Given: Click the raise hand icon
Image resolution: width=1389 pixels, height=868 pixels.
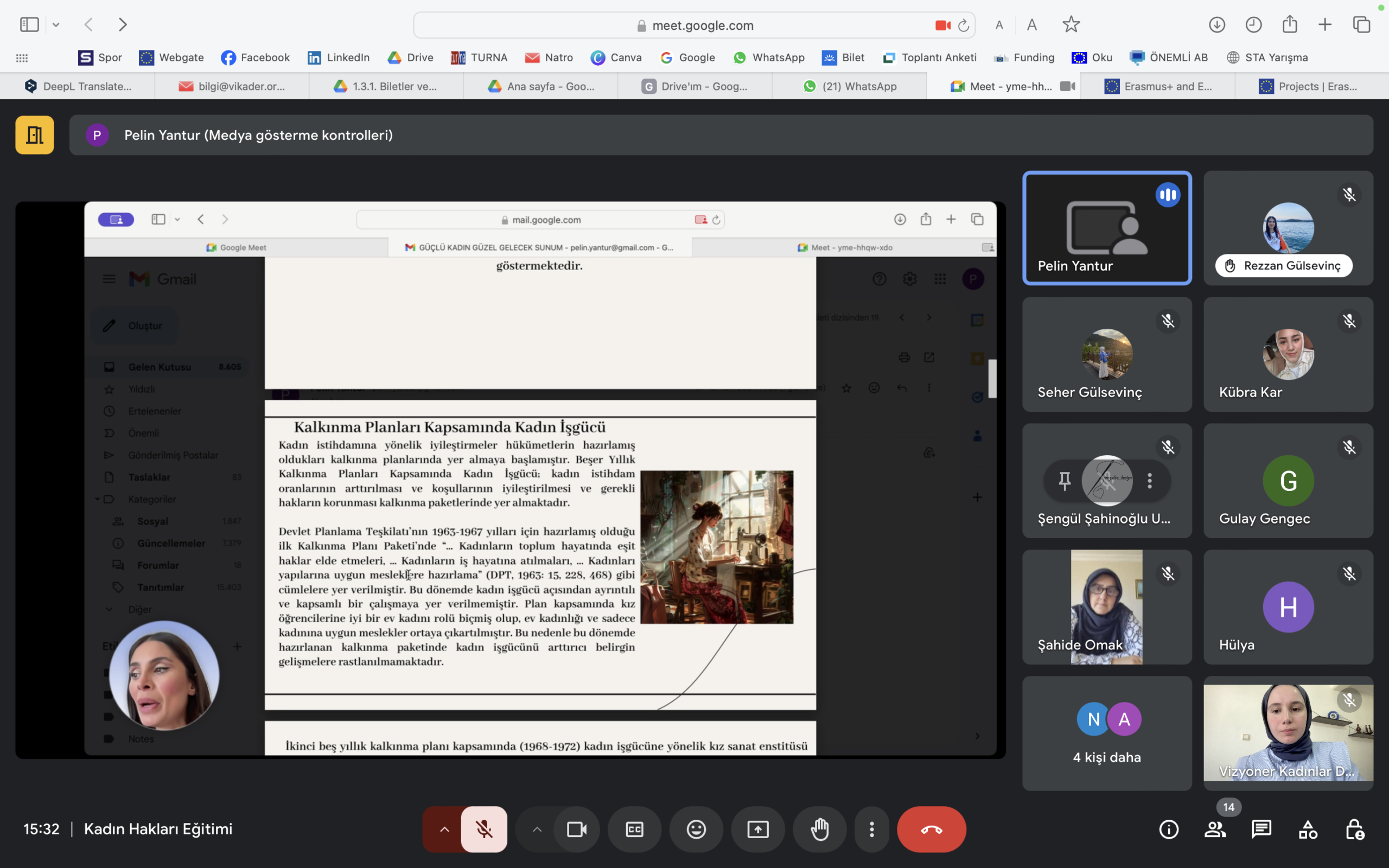Looking at the screenshot, I should tap(819, 829).
